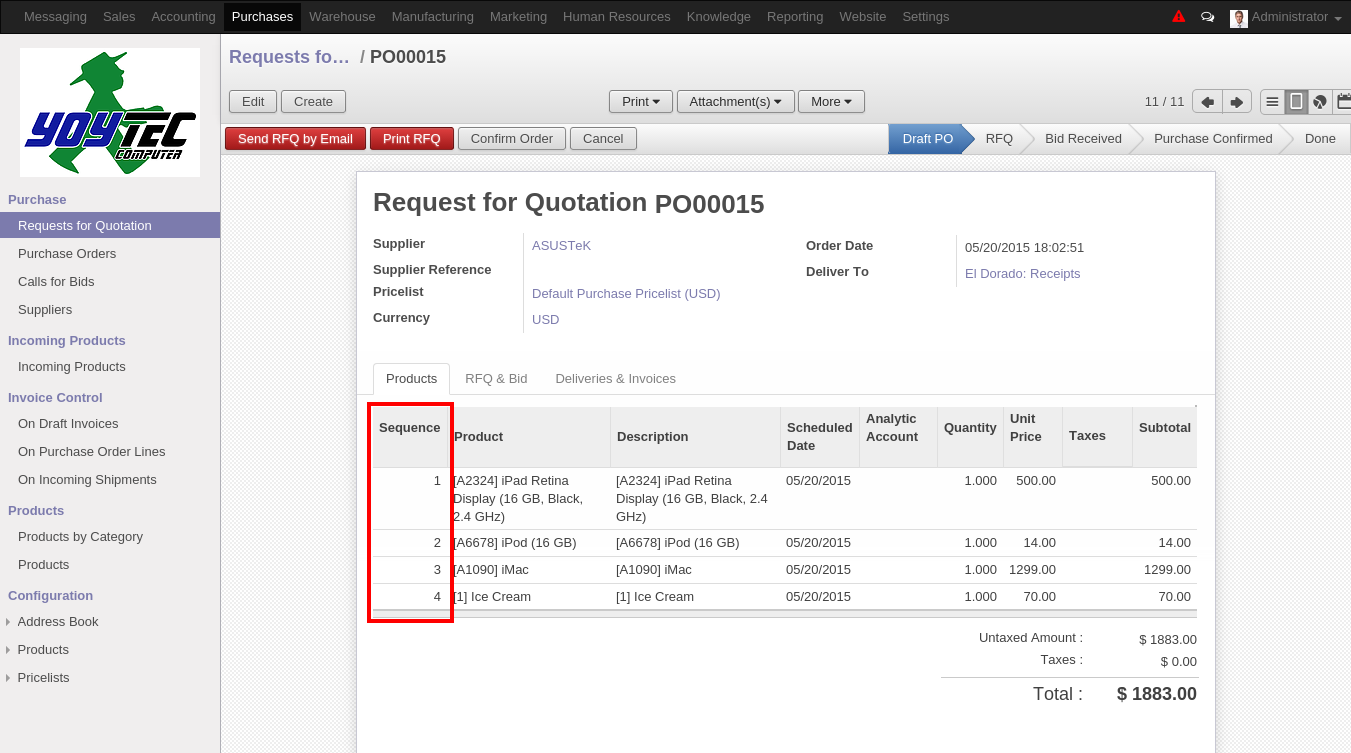Click the Purchase Confirmed status stage
1351x753 pixels.
click(x=1213, y=139)
